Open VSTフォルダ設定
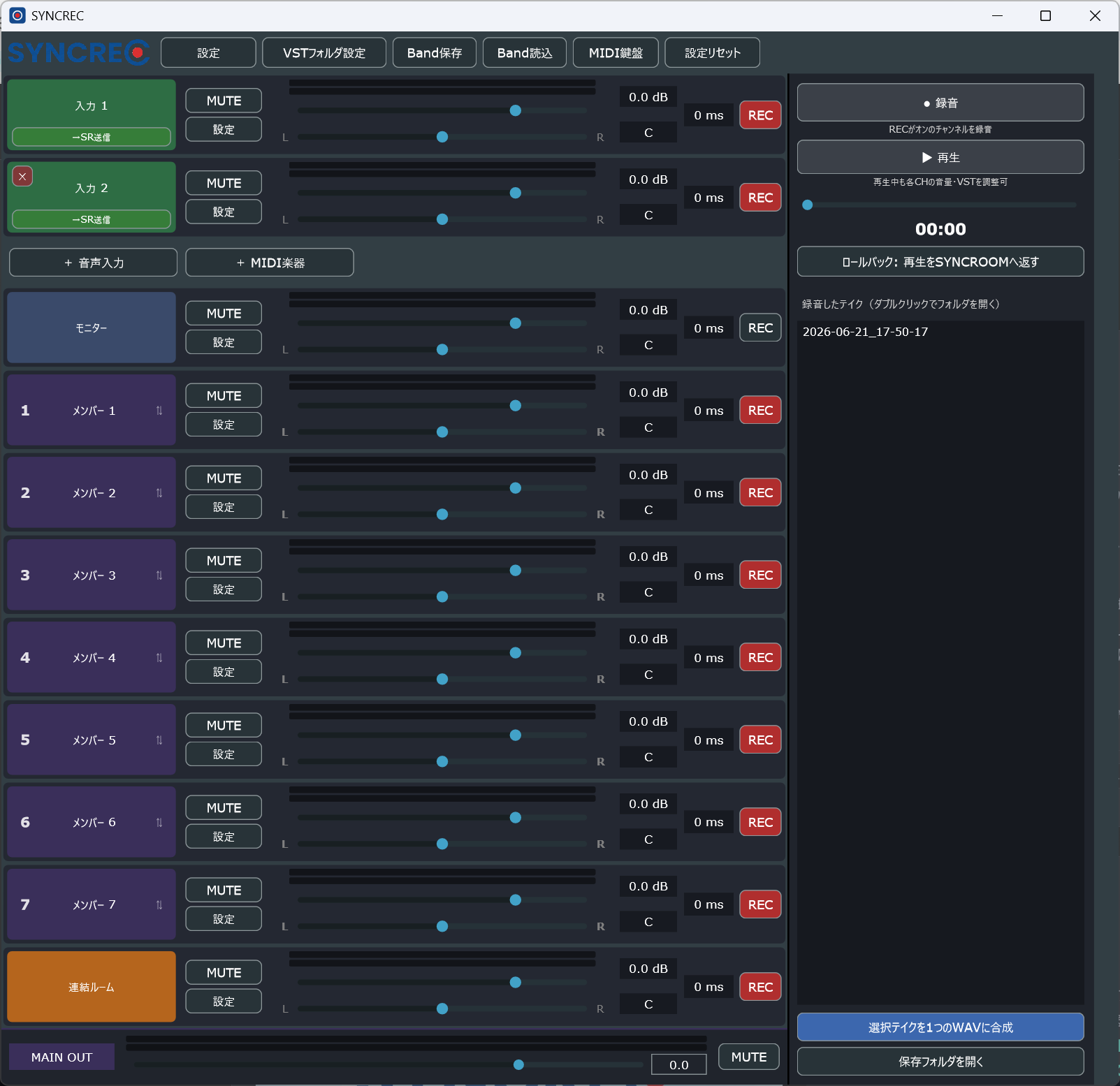This screenshot has height=1086, width=1120. point(324,53)
